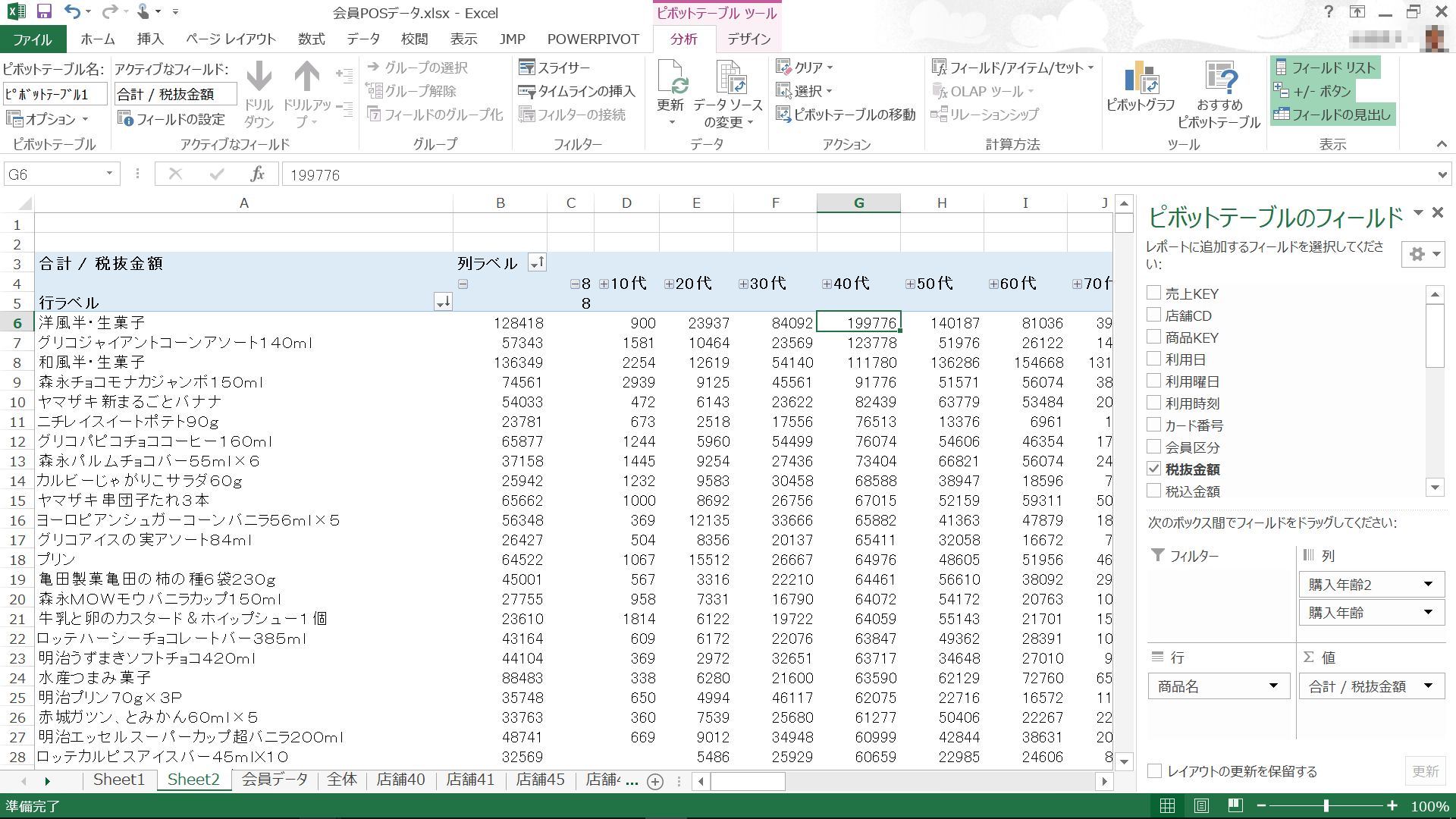This screenshot has width=1456, height=819.
Task: Switch to Page Break Preview icon
Action: coord(1235,805)
